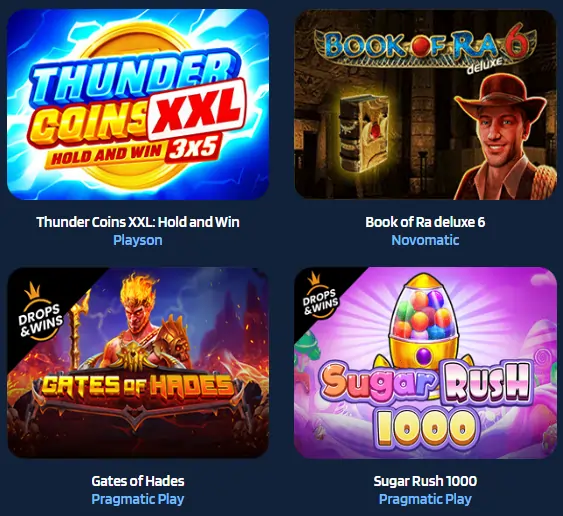Screen dimensions: 563x516
Task: Click the Gates of Hades title text
Action: point(138,481)
